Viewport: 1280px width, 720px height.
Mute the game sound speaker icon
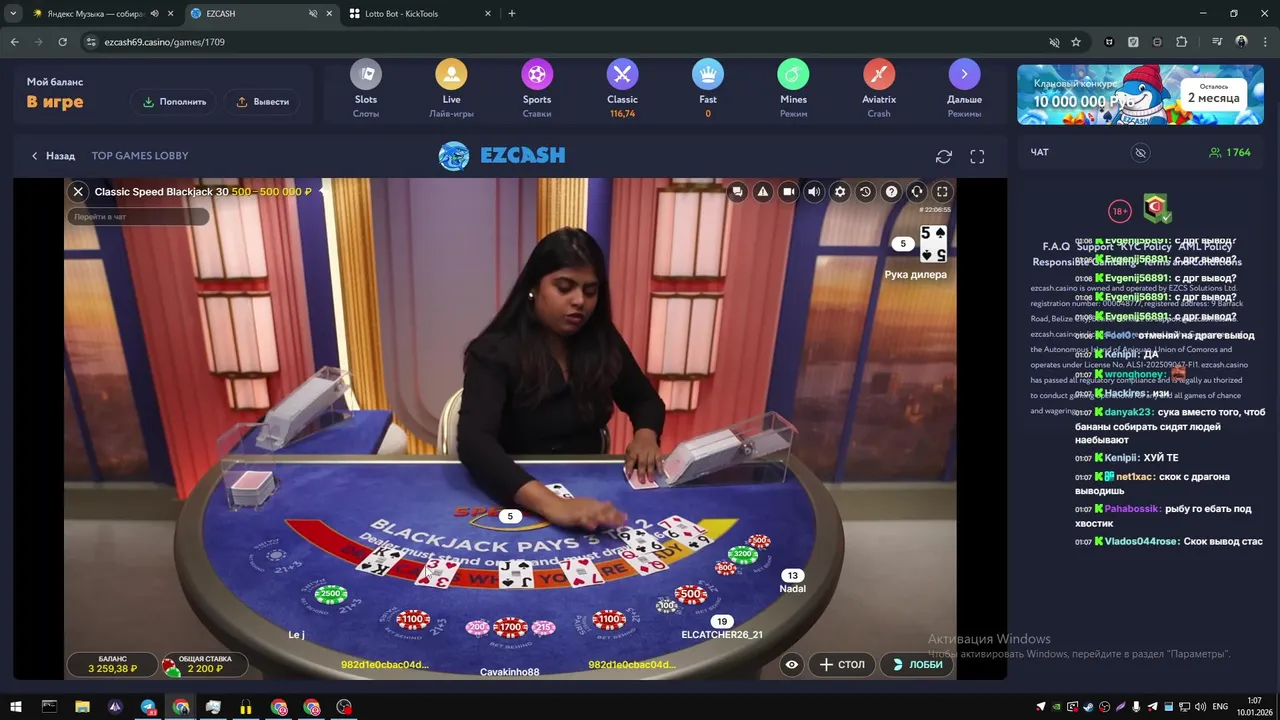tap(814, 192)
